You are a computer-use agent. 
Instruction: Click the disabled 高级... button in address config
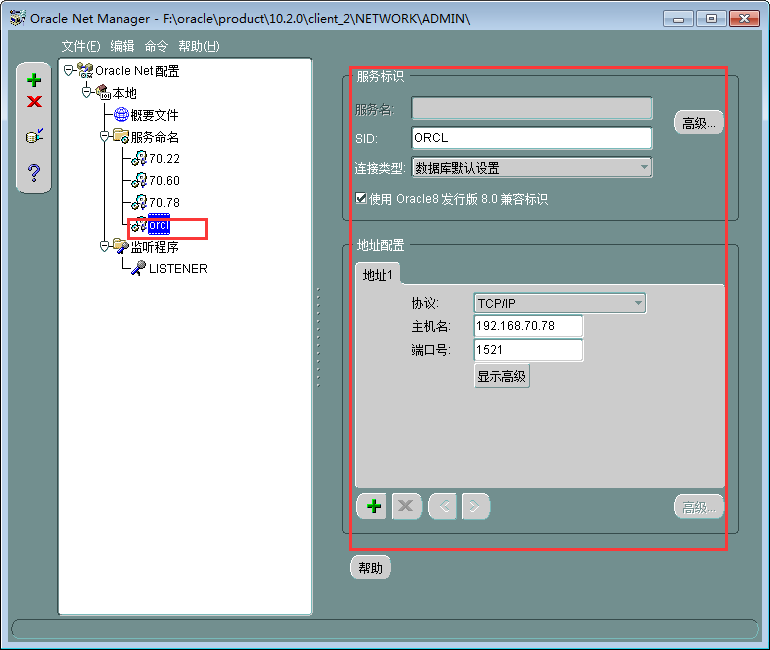pyautogui.click(x=698, y=507)
